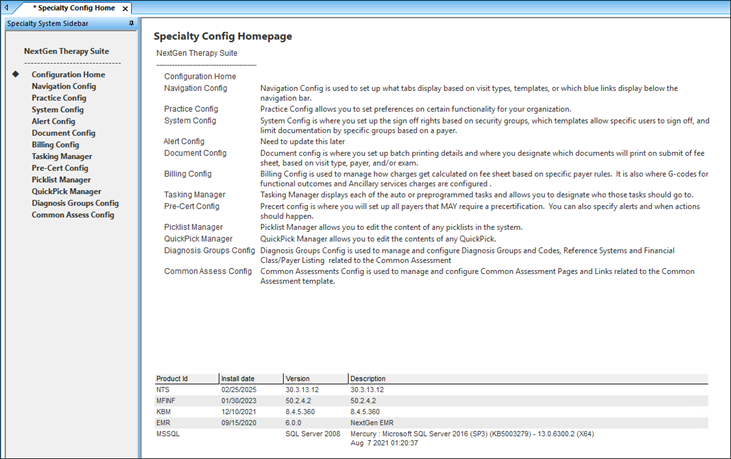731x459 pixels.
Task: Click Billing Config on the homepage list
Action: [x=187, y=174]
